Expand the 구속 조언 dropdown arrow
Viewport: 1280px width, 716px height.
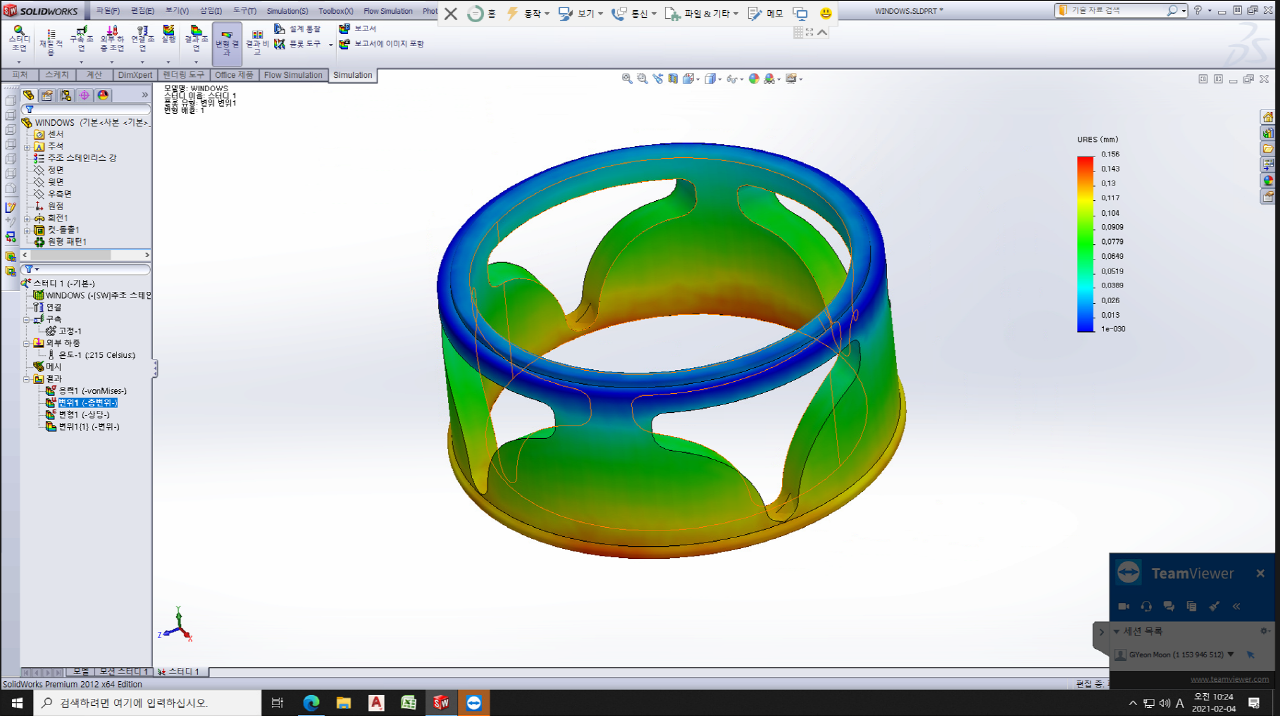click(x=80, y=62)
